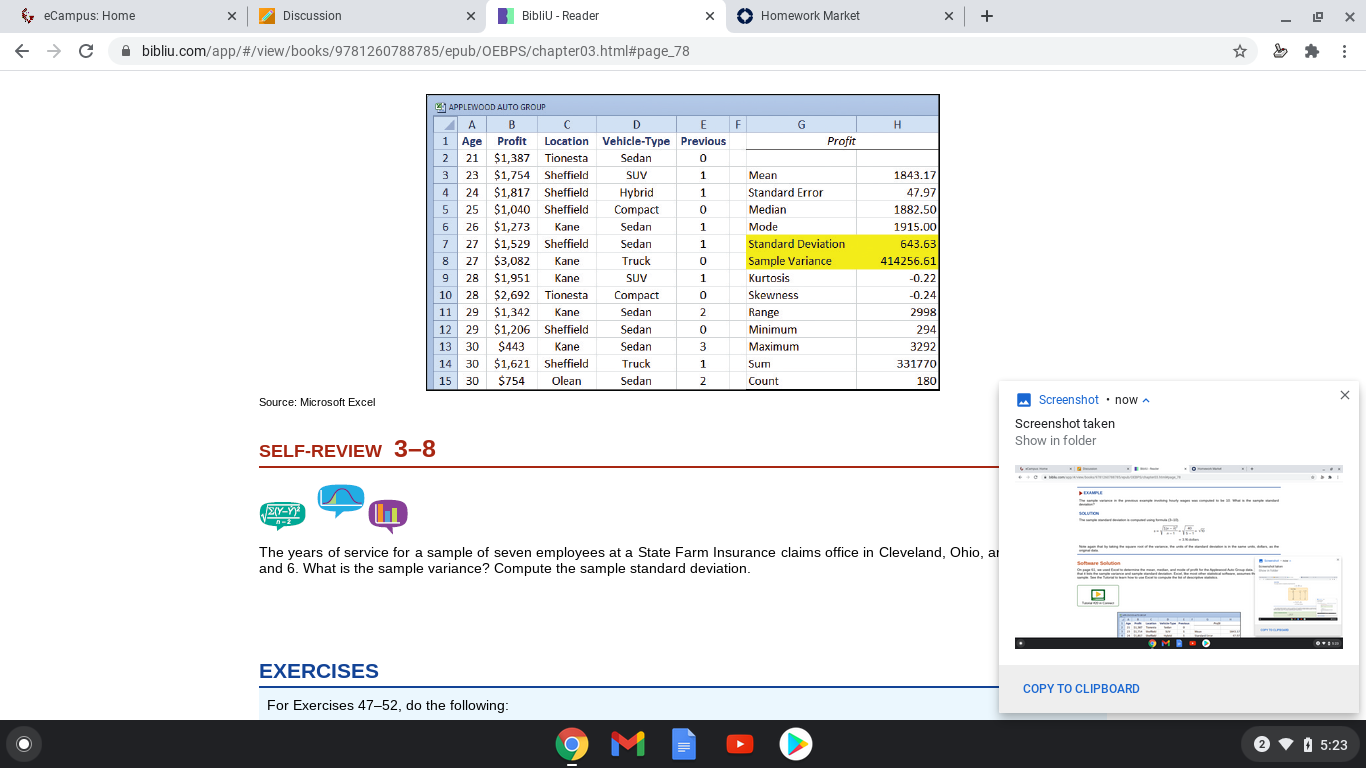Open Chrome from the shelf
Viewport: 1366px width, 768px height.
(x=572, y=744)
